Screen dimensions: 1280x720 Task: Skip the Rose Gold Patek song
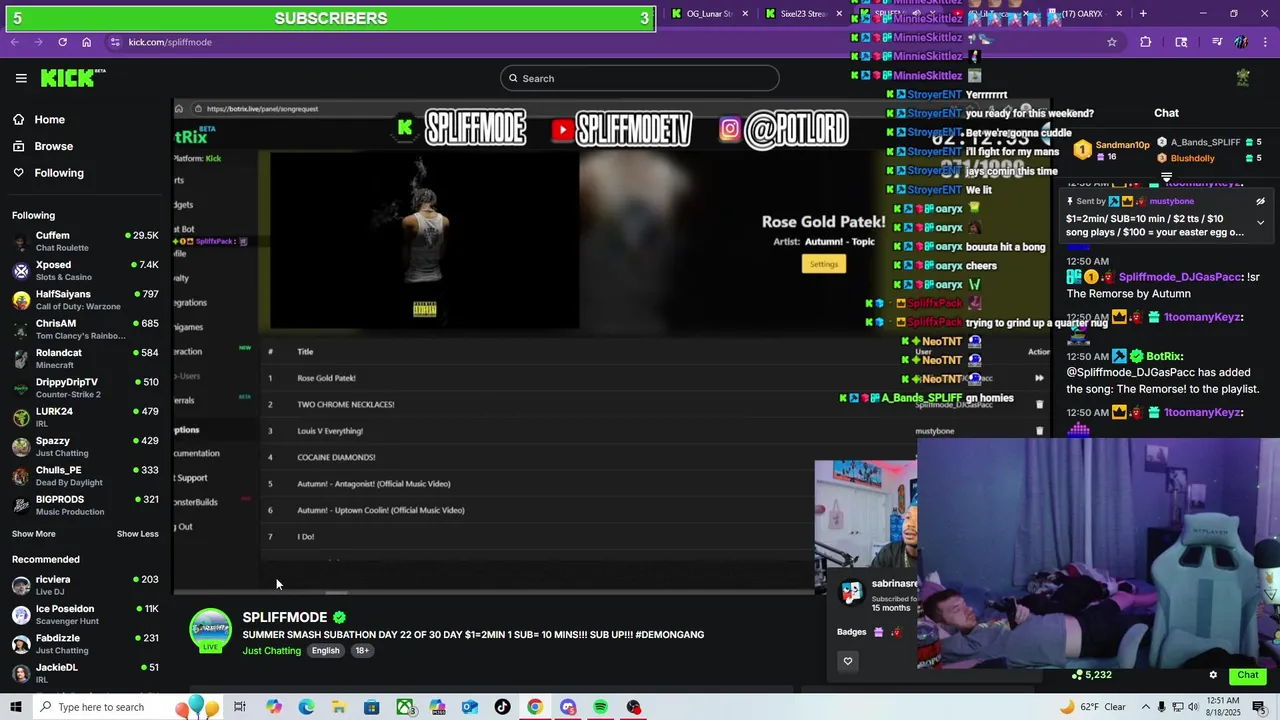[1039, 378]
